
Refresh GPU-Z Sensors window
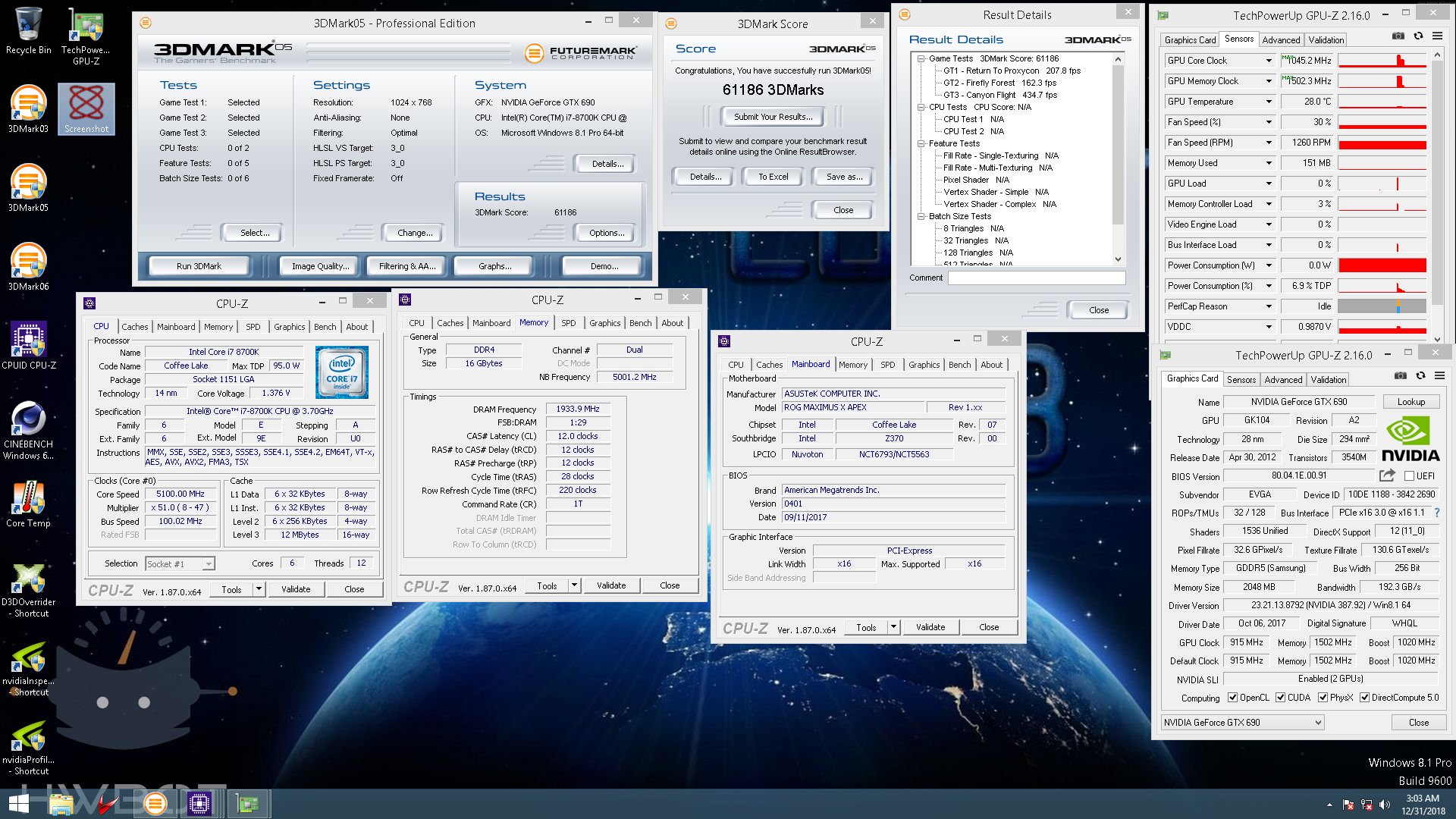1418,36
